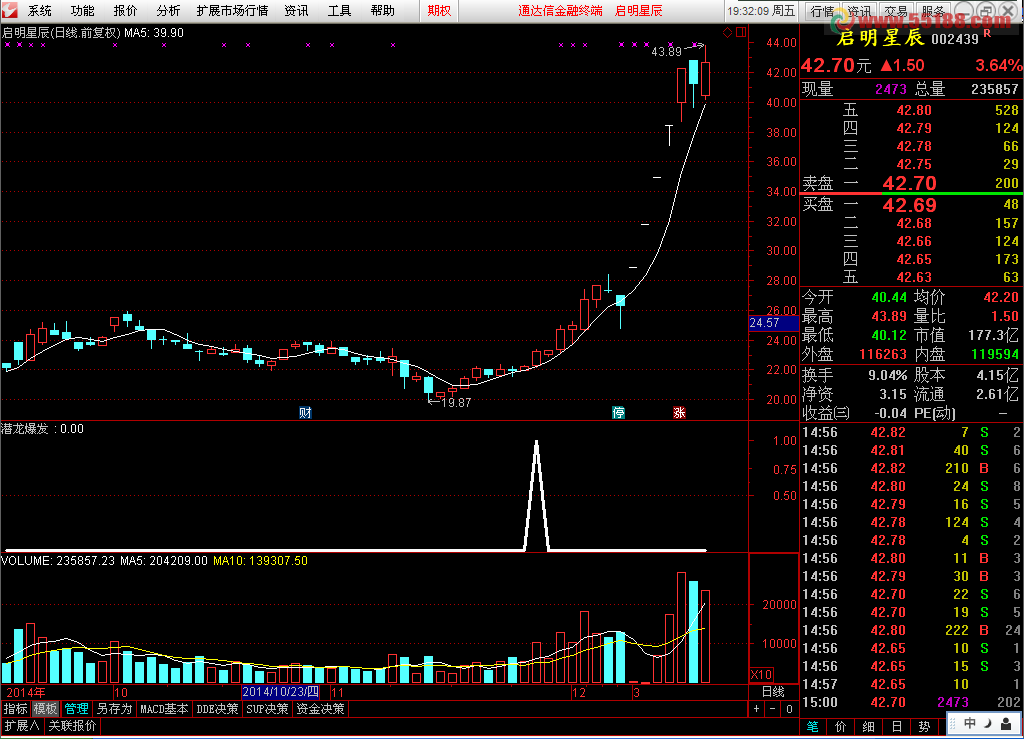Open the 帮助 menu

click(x=383, y=10)
